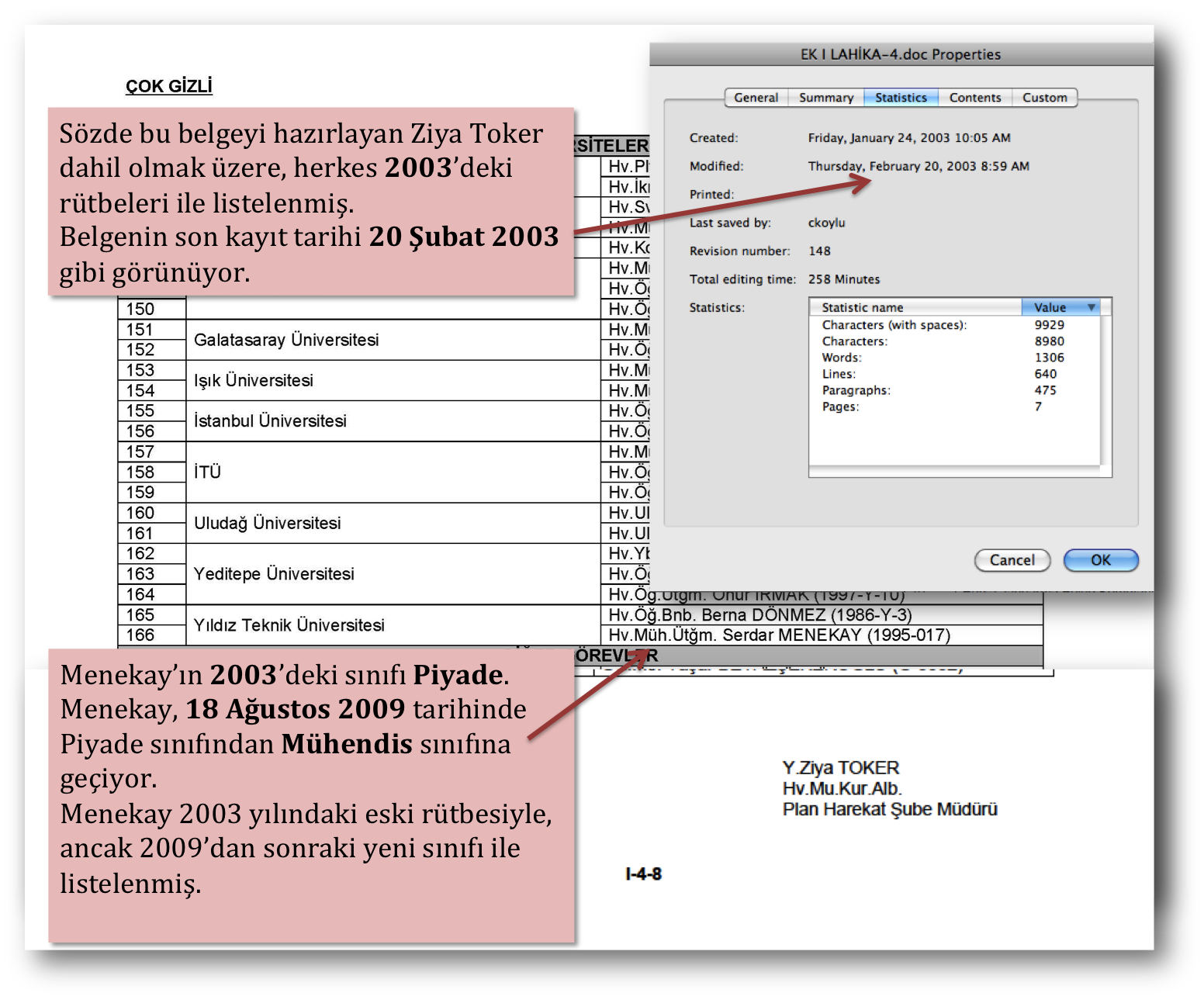Click the Serdar MENEKAY table entry
The width and height of the screenshot is (1204, 1000).
tap(779, 635)
